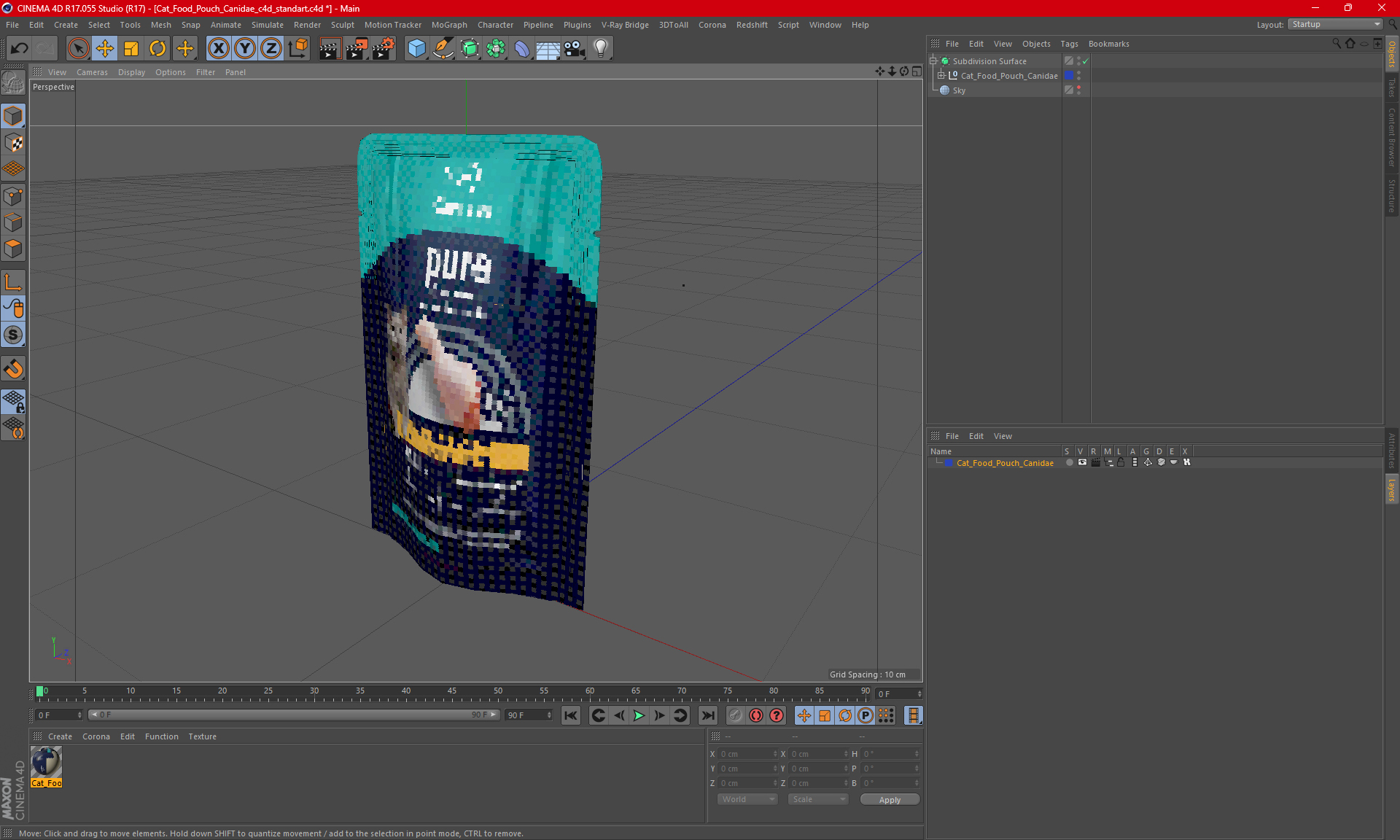The image size is (1400, 840).
Task: Open the Mesh menu
Action: click(160, 25)
